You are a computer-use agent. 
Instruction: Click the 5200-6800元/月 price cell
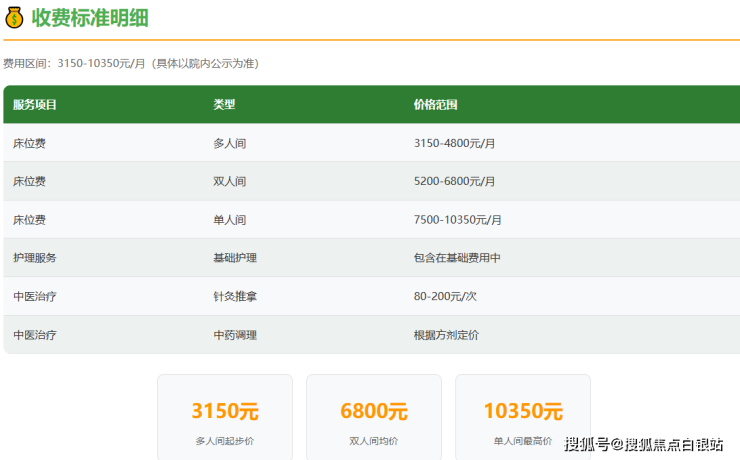pos(454,181)
